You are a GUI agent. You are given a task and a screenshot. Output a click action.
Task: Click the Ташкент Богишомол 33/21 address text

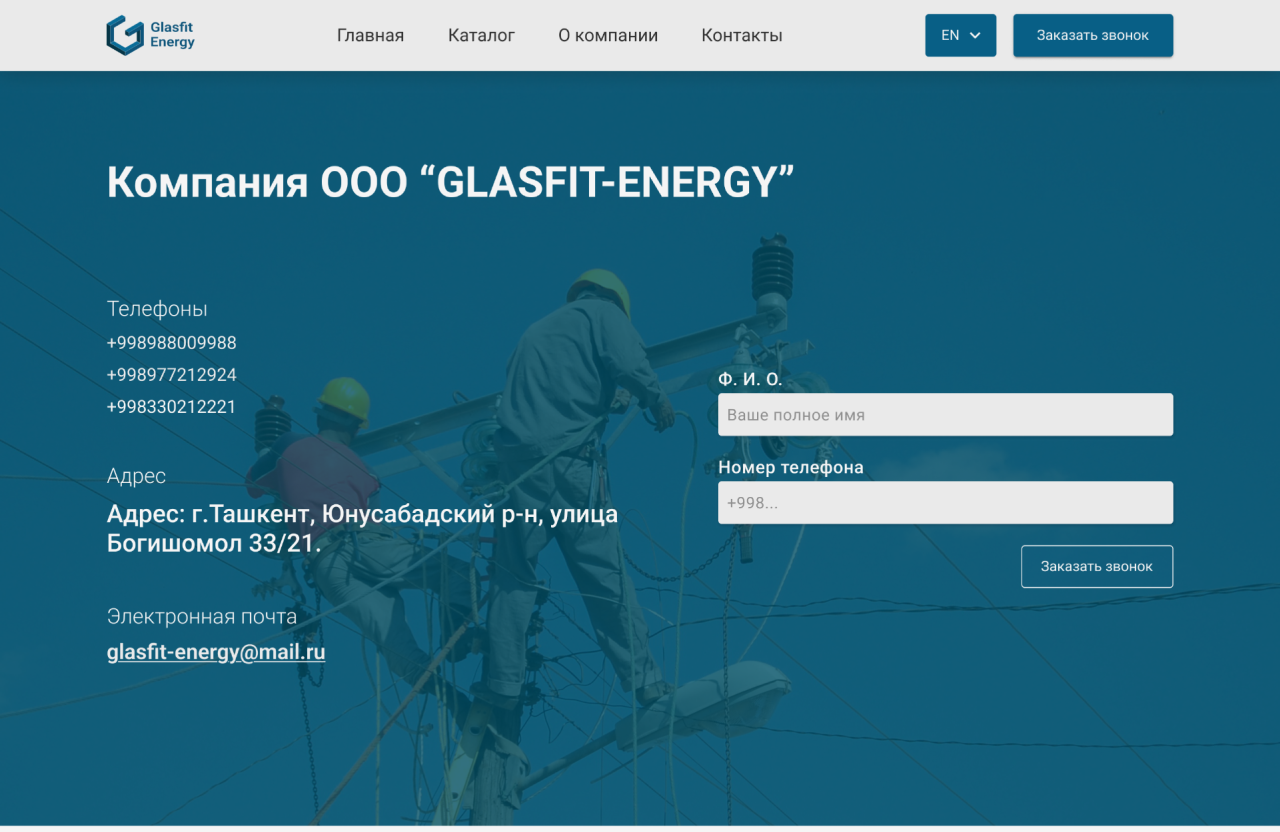pyautogui.click(x=362, y=529)
